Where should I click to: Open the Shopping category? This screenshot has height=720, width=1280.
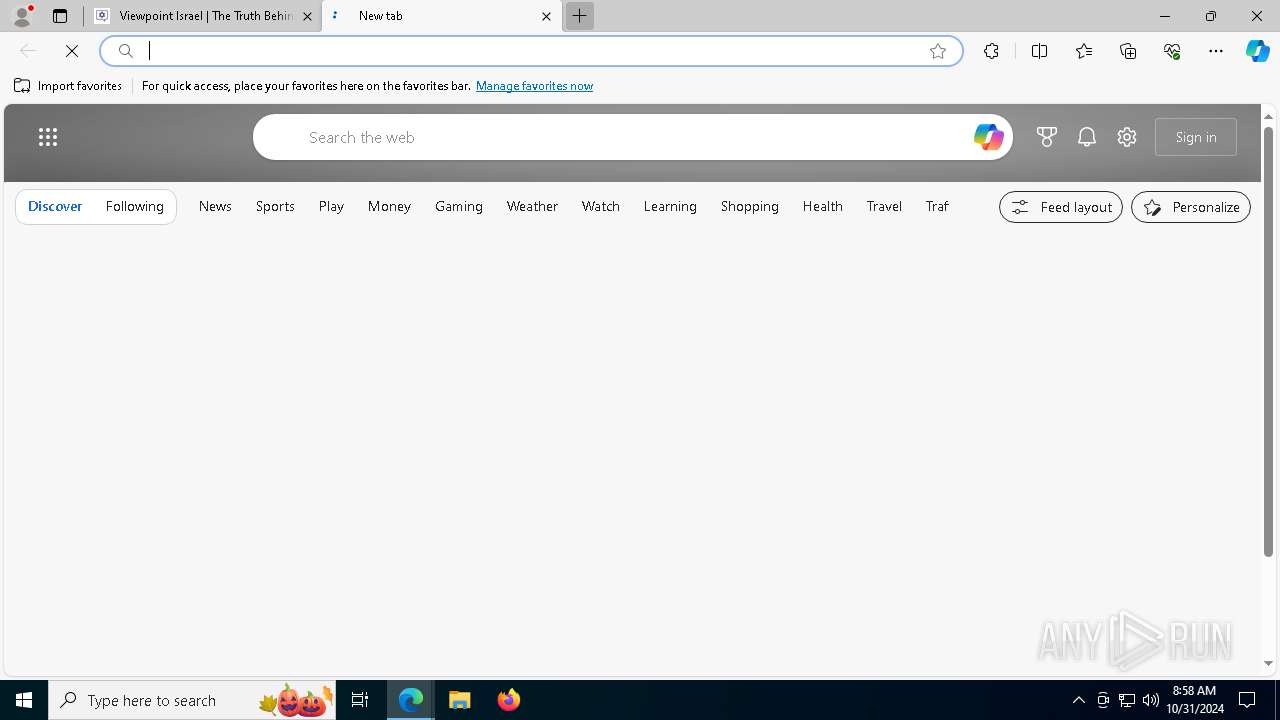[750, 206]
